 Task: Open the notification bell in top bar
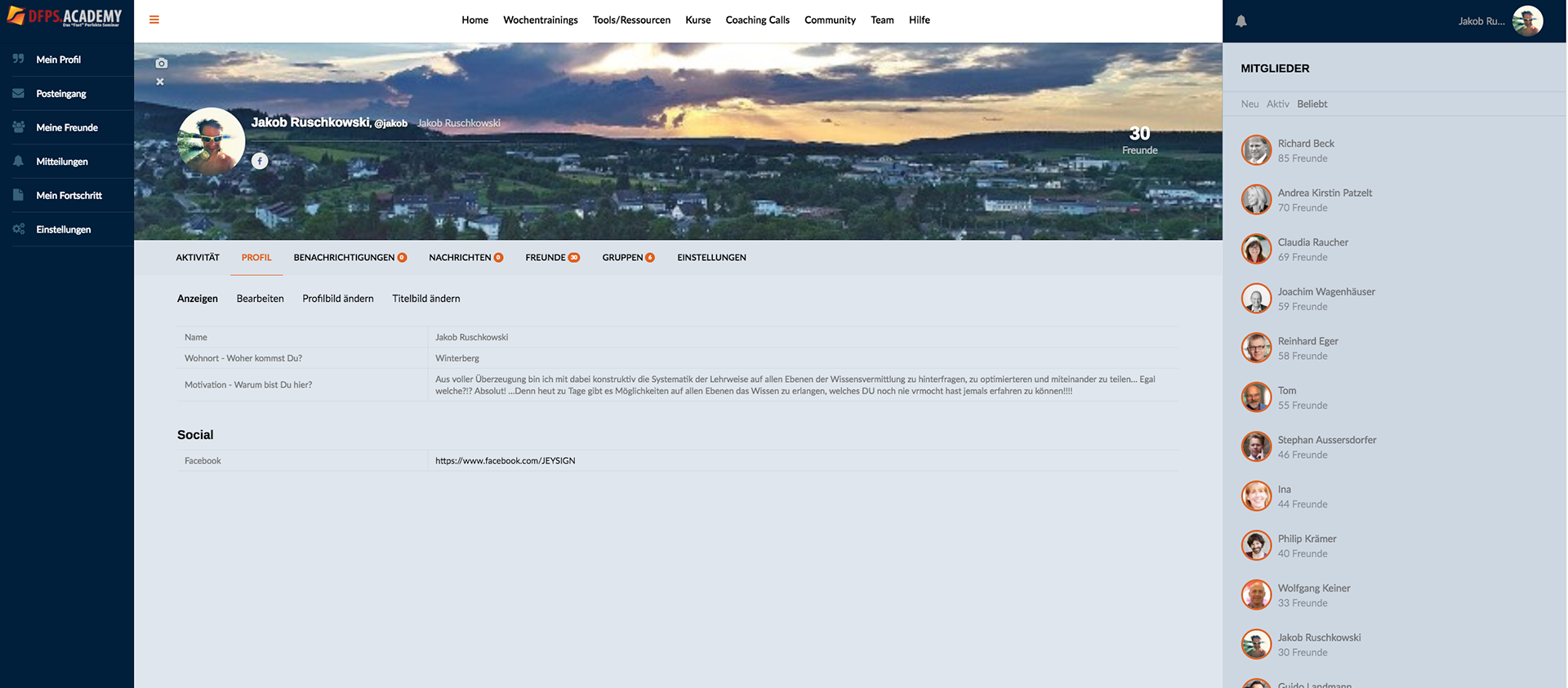click(1241, 21)
